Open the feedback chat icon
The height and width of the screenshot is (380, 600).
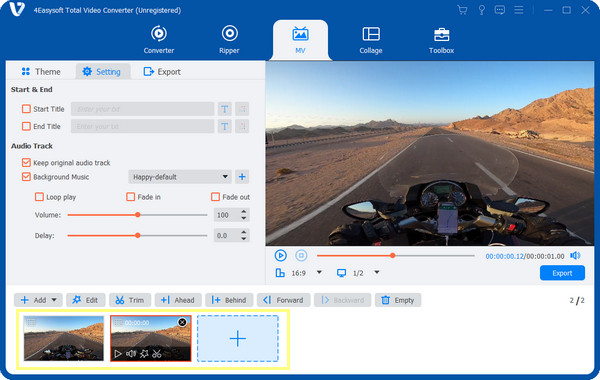(500, 10)
